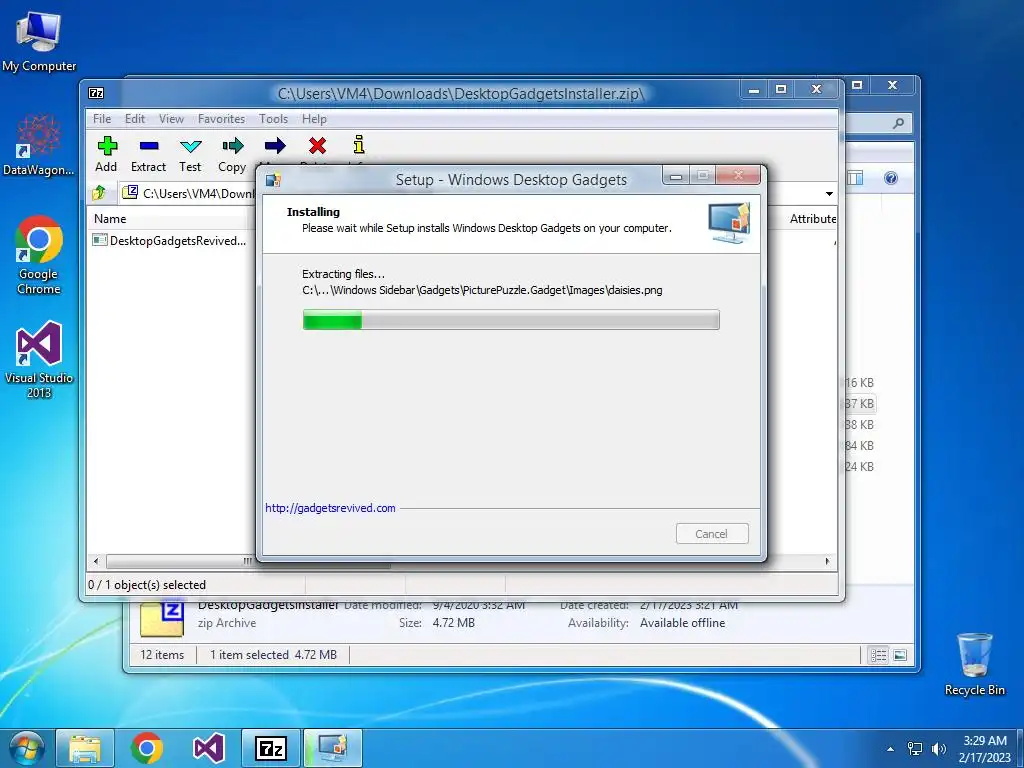
Task: Click '1 item selected 4.72 MB' status
Action: click(274, 654)
